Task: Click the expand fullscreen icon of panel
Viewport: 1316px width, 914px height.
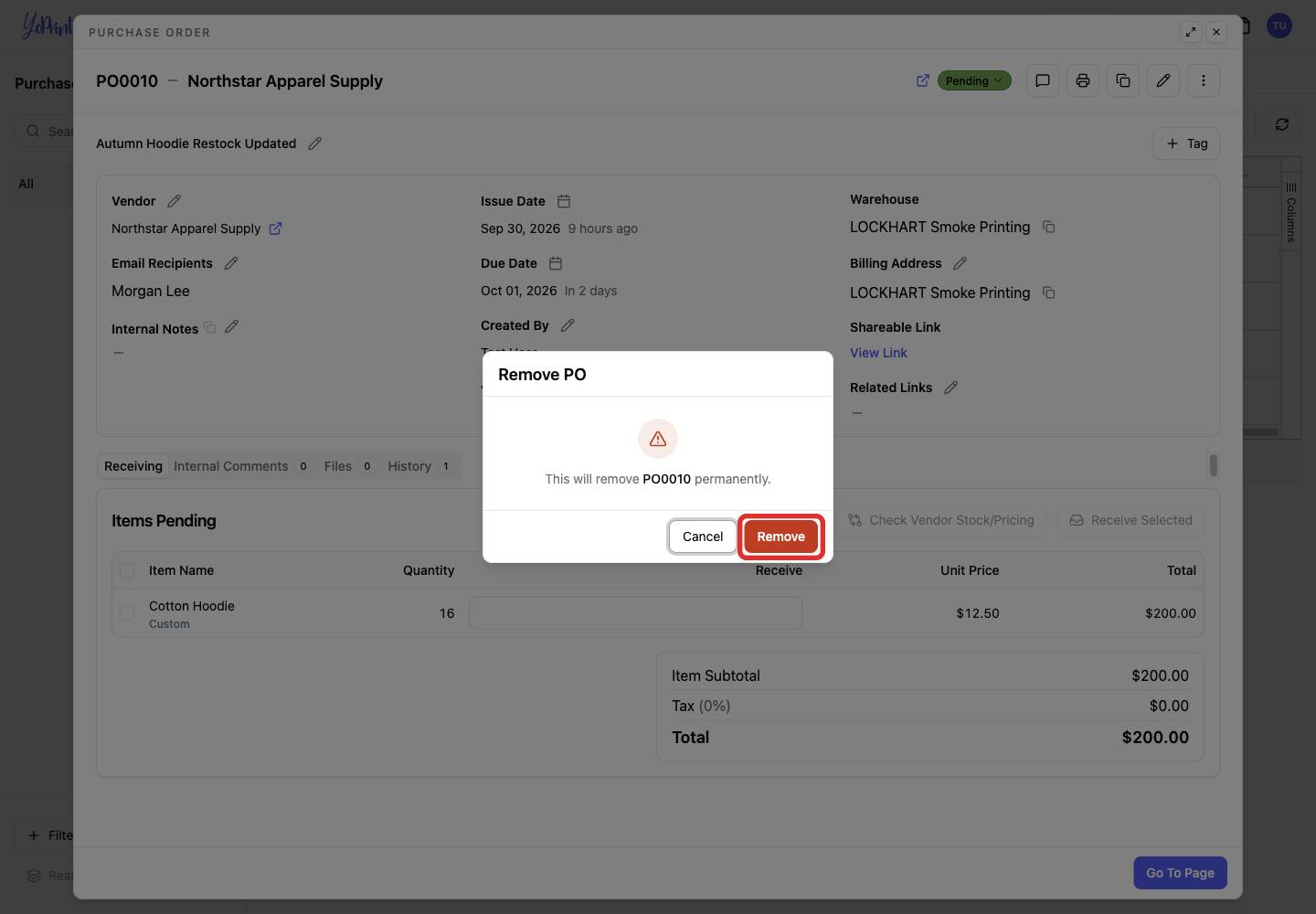Action: (1191, 32)
